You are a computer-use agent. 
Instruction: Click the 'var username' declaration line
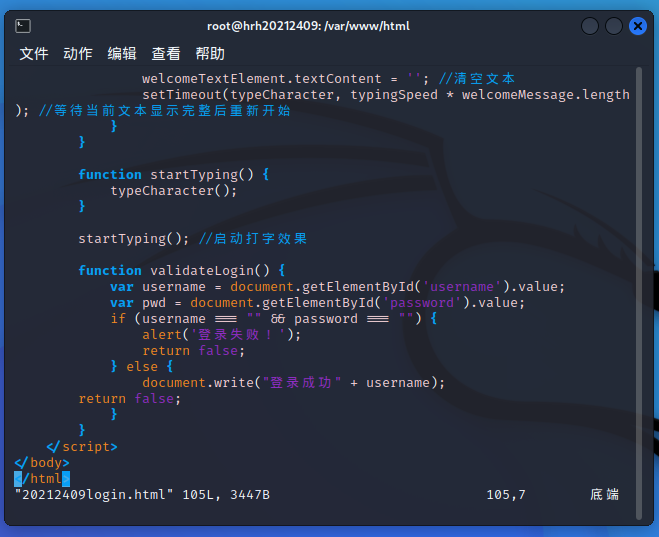(337, 287)
